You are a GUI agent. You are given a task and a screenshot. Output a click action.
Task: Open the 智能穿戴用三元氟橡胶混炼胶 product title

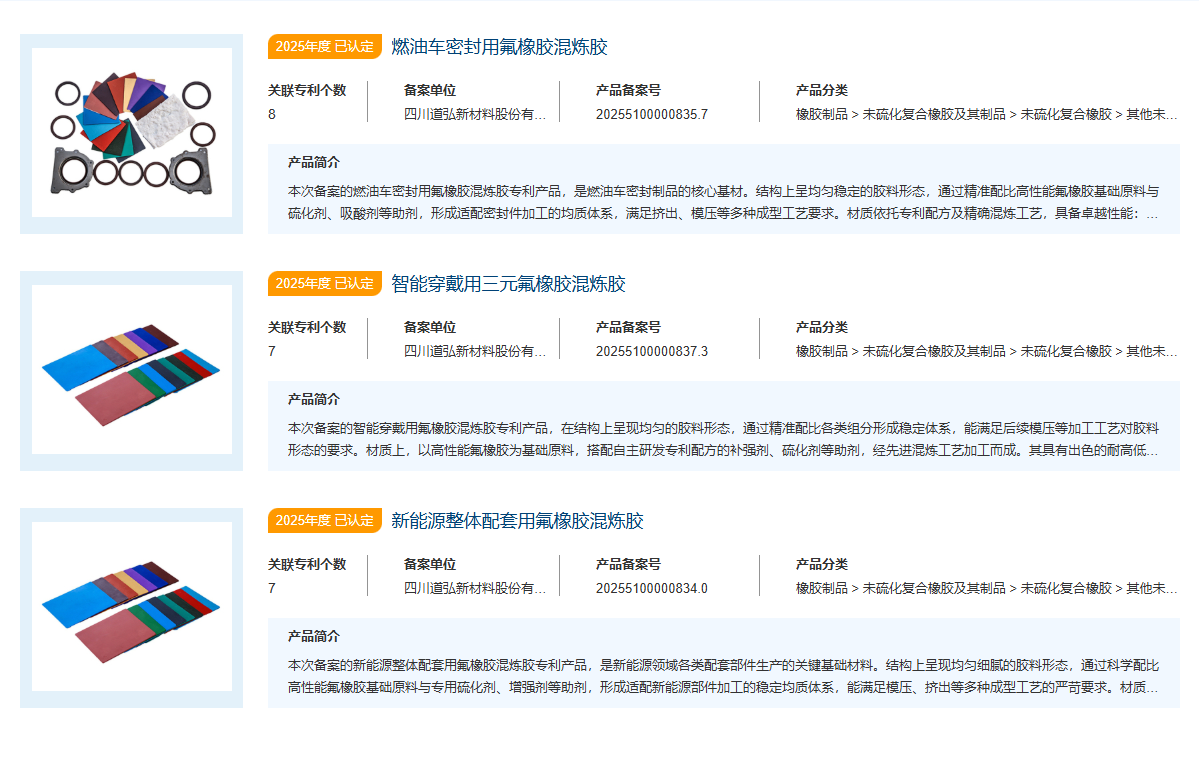click(x=509, y=284)
